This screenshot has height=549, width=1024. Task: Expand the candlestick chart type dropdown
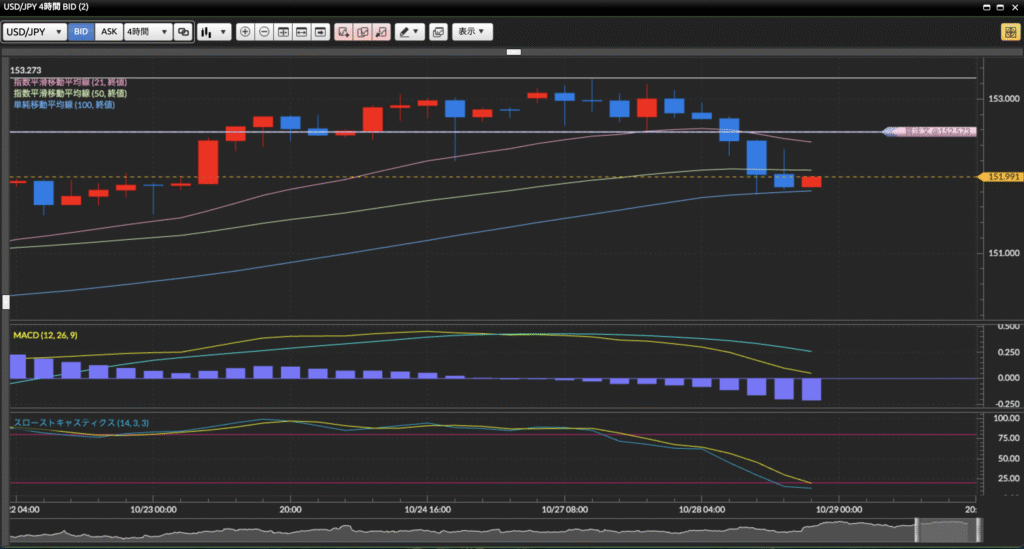point(214,32)
